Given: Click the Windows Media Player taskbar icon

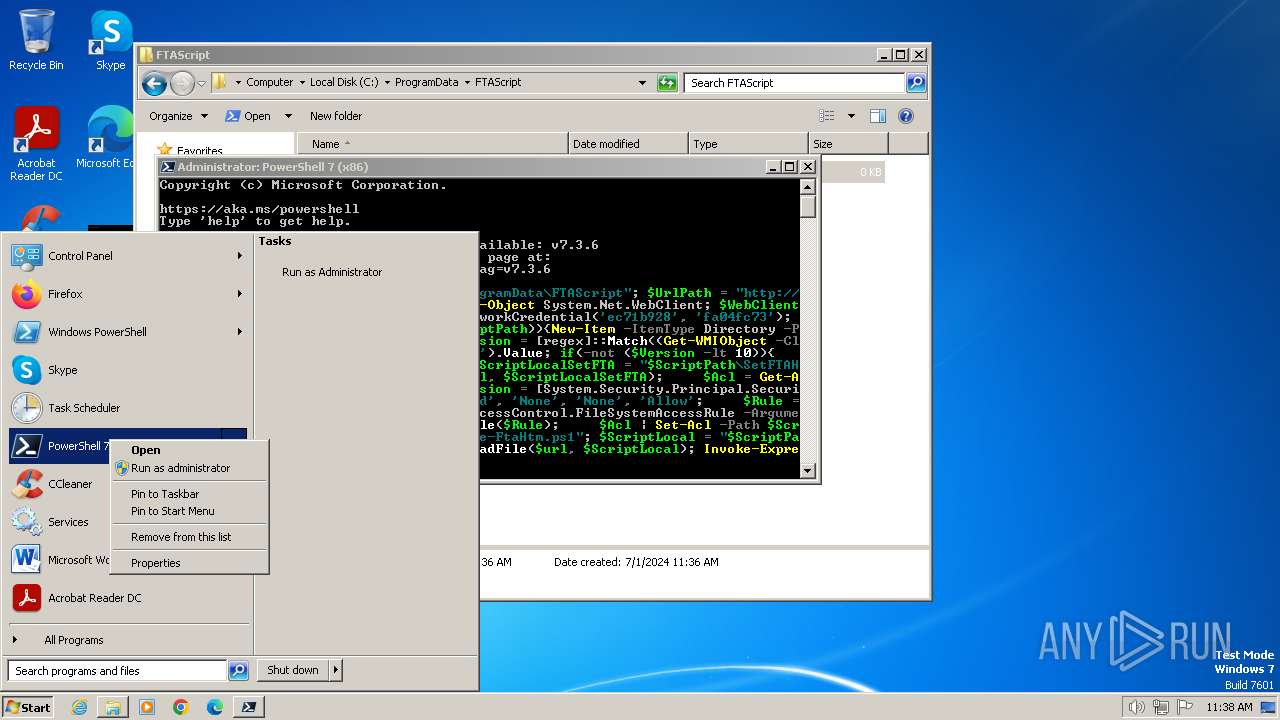Looking at the screenshot, I should 147,707.
